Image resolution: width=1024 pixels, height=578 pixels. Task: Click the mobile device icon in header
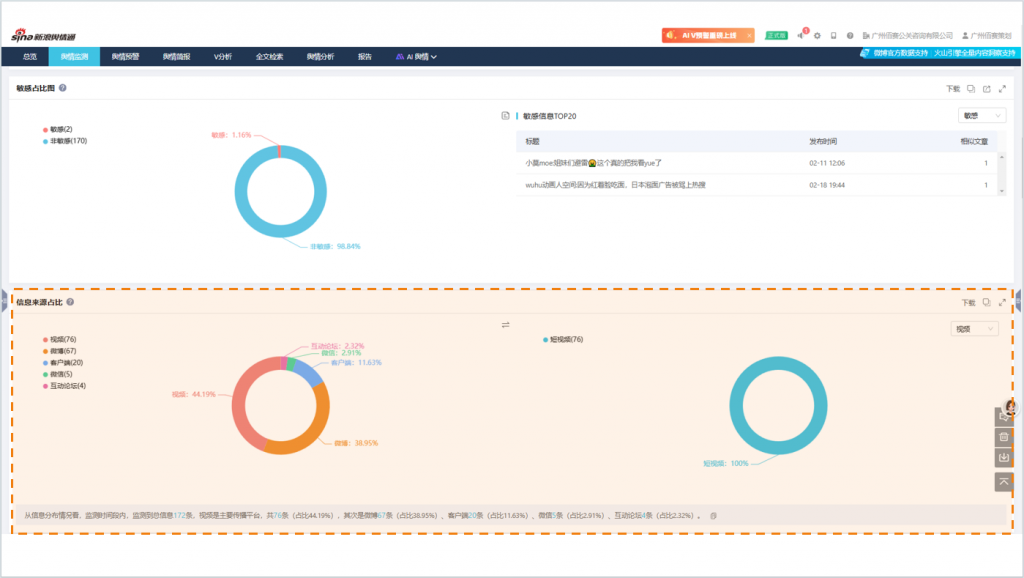click(x=833, y=35)
